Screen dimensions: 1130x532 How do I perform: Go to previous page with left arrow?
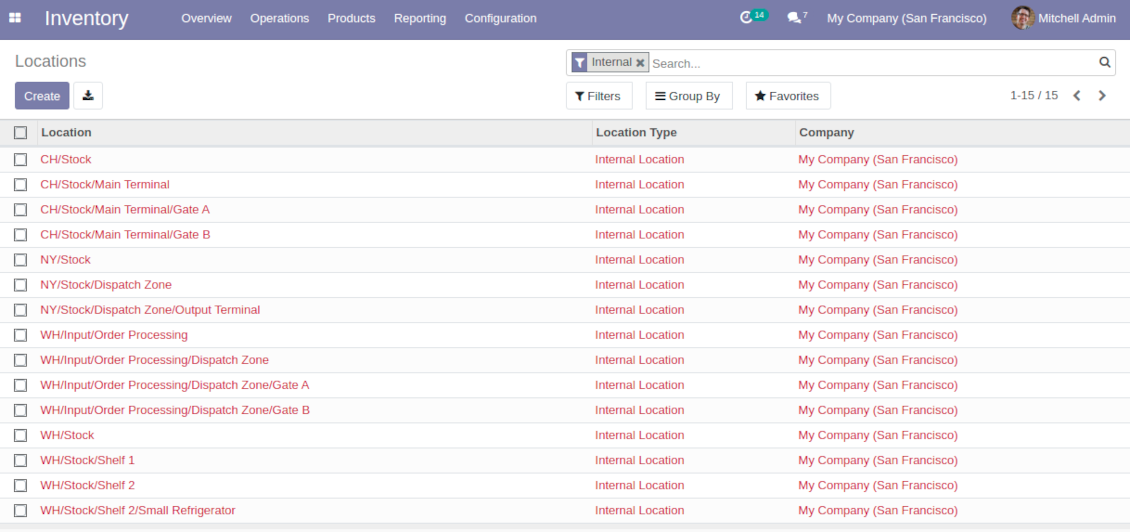click(1077, 96)
